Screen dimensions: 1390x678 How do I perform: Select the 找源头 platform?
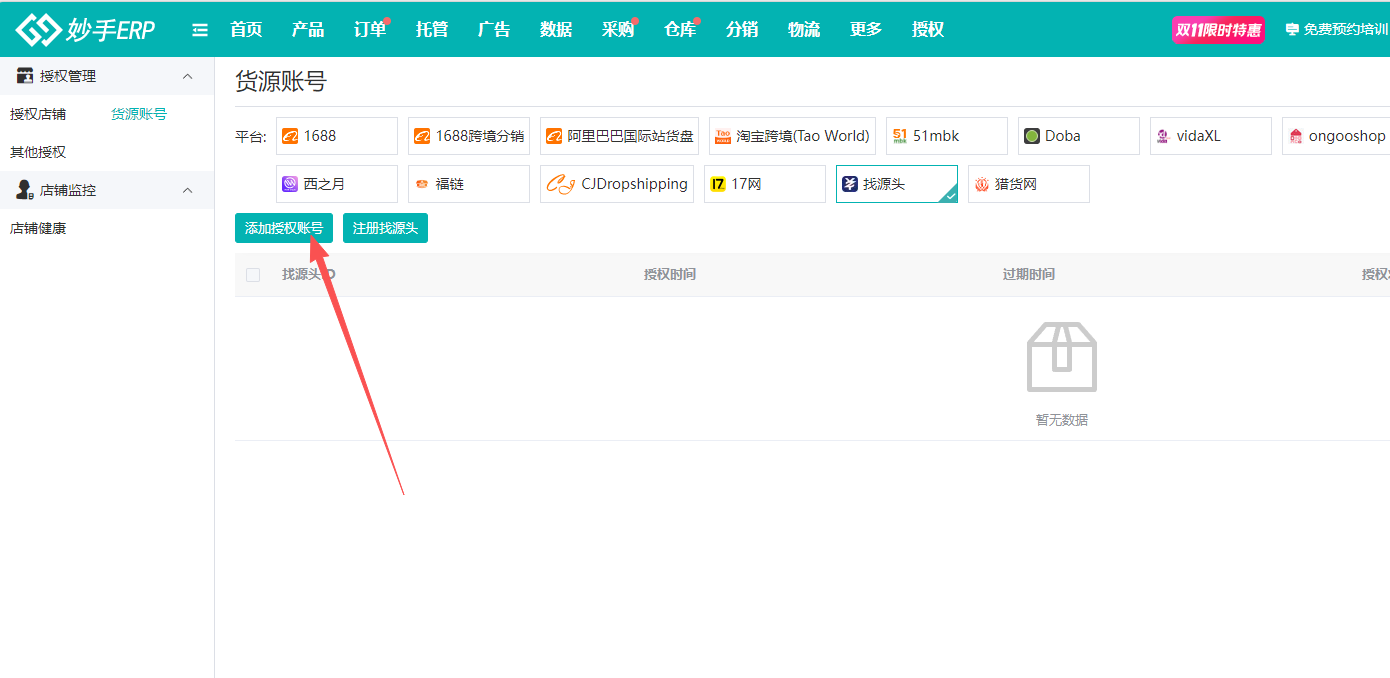tap(897, 184)
